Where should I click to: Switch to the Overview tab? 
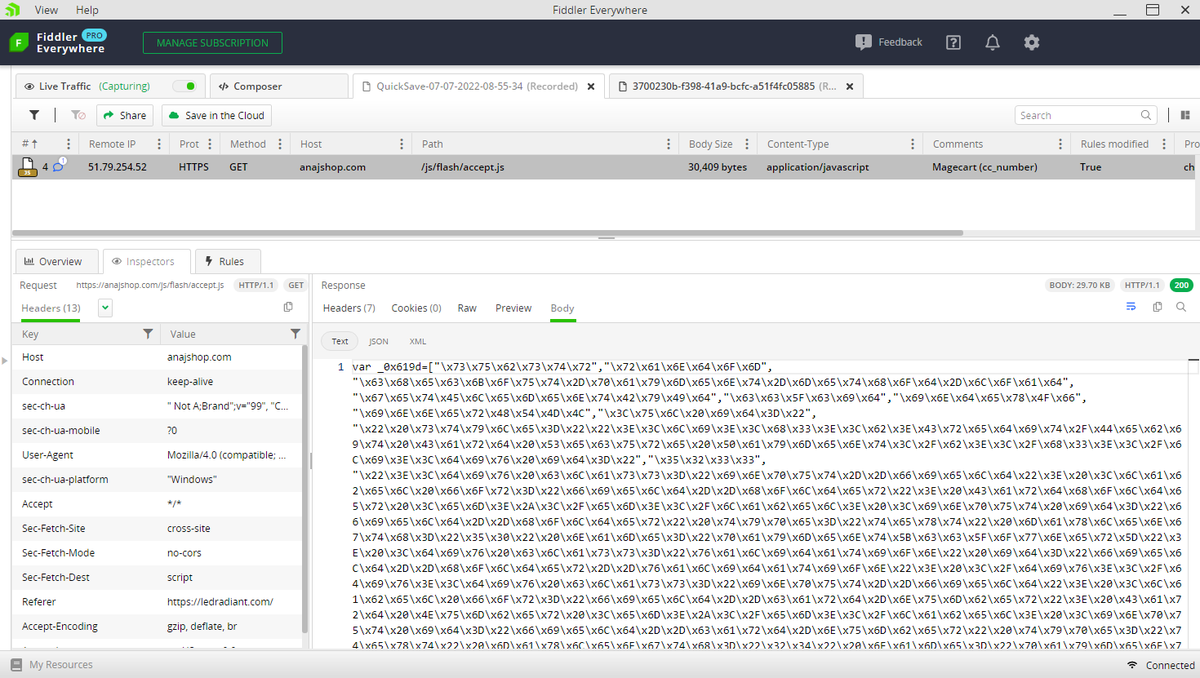pos(57,261)
